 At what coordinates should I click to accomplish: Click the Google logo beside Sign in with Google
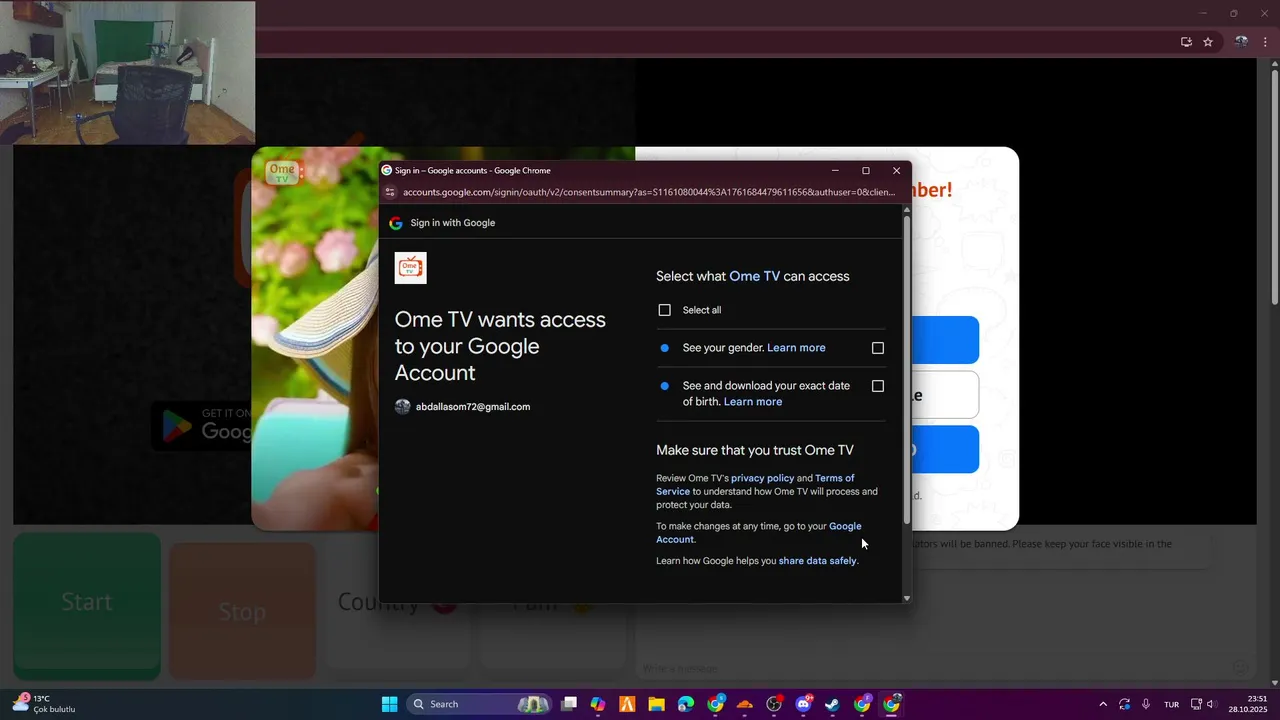point(396,223)
